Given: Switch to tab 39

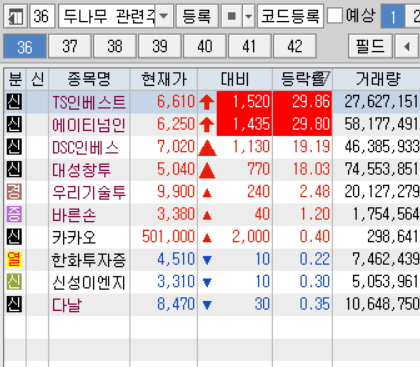Looking at the screenshot, I should [160, 46].
